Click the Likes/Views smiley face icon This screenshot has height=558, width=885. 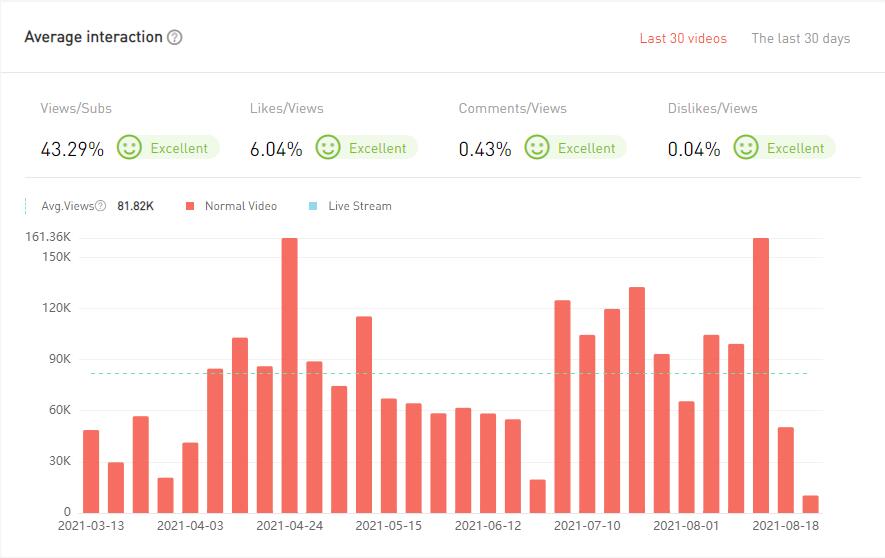tap(328, 148)
